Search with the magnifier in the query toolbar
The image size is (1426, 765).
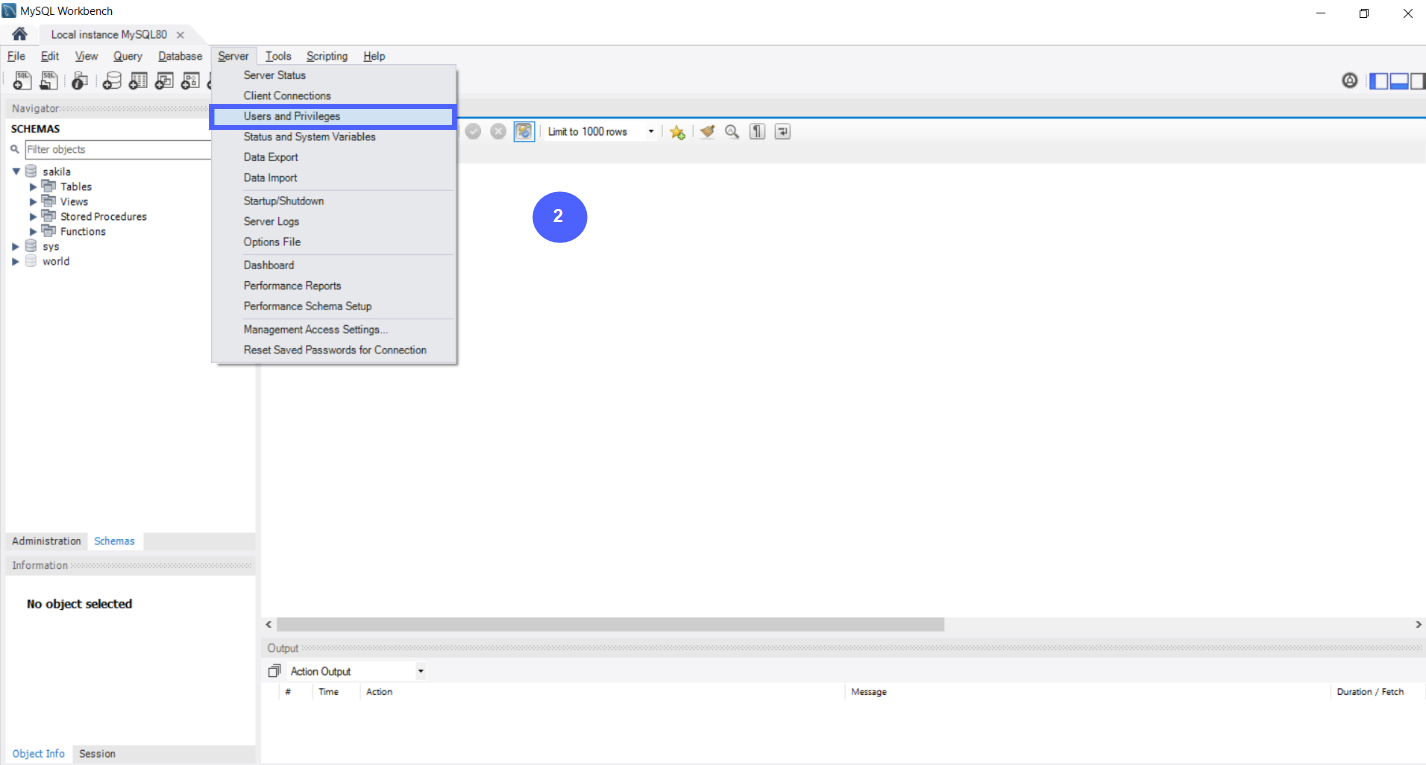(732, 131)
